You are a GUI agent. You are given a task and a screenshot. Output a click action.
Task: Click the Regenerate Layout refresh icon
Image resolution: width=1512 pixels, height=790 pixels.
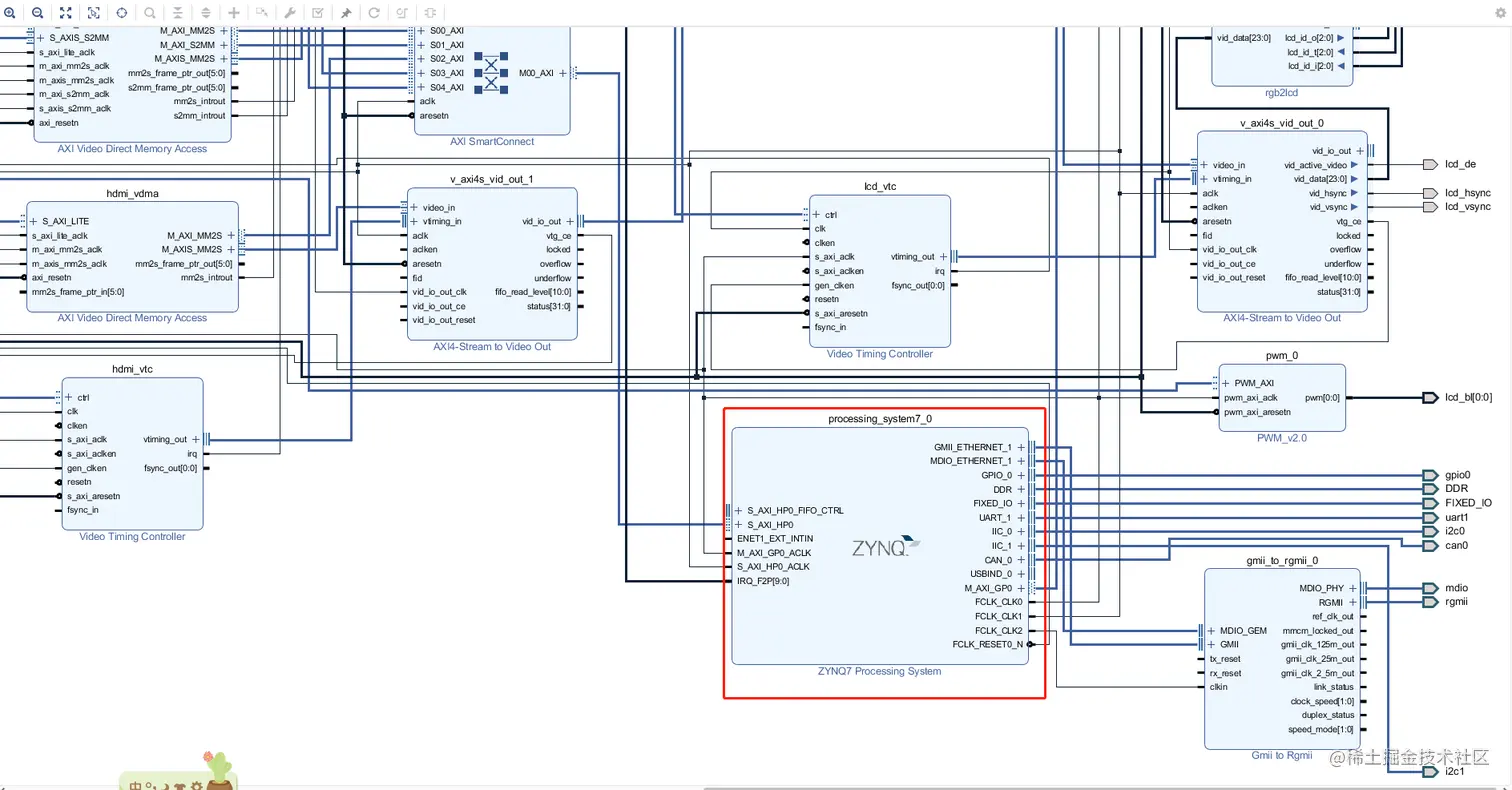click(374, 13)
